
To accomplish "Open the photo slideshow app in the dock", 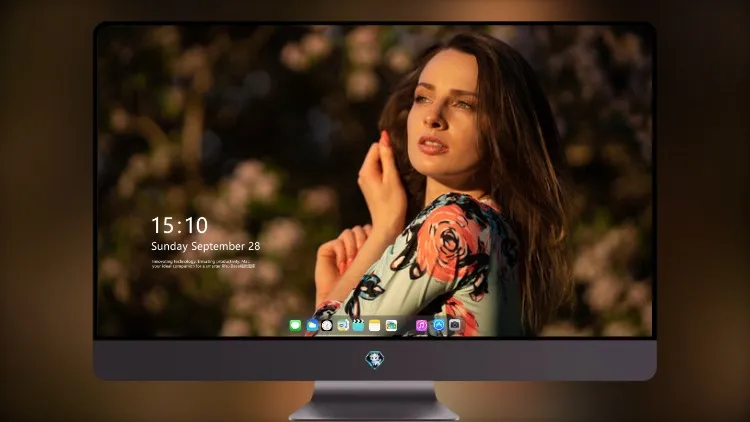I will [391, 325].
